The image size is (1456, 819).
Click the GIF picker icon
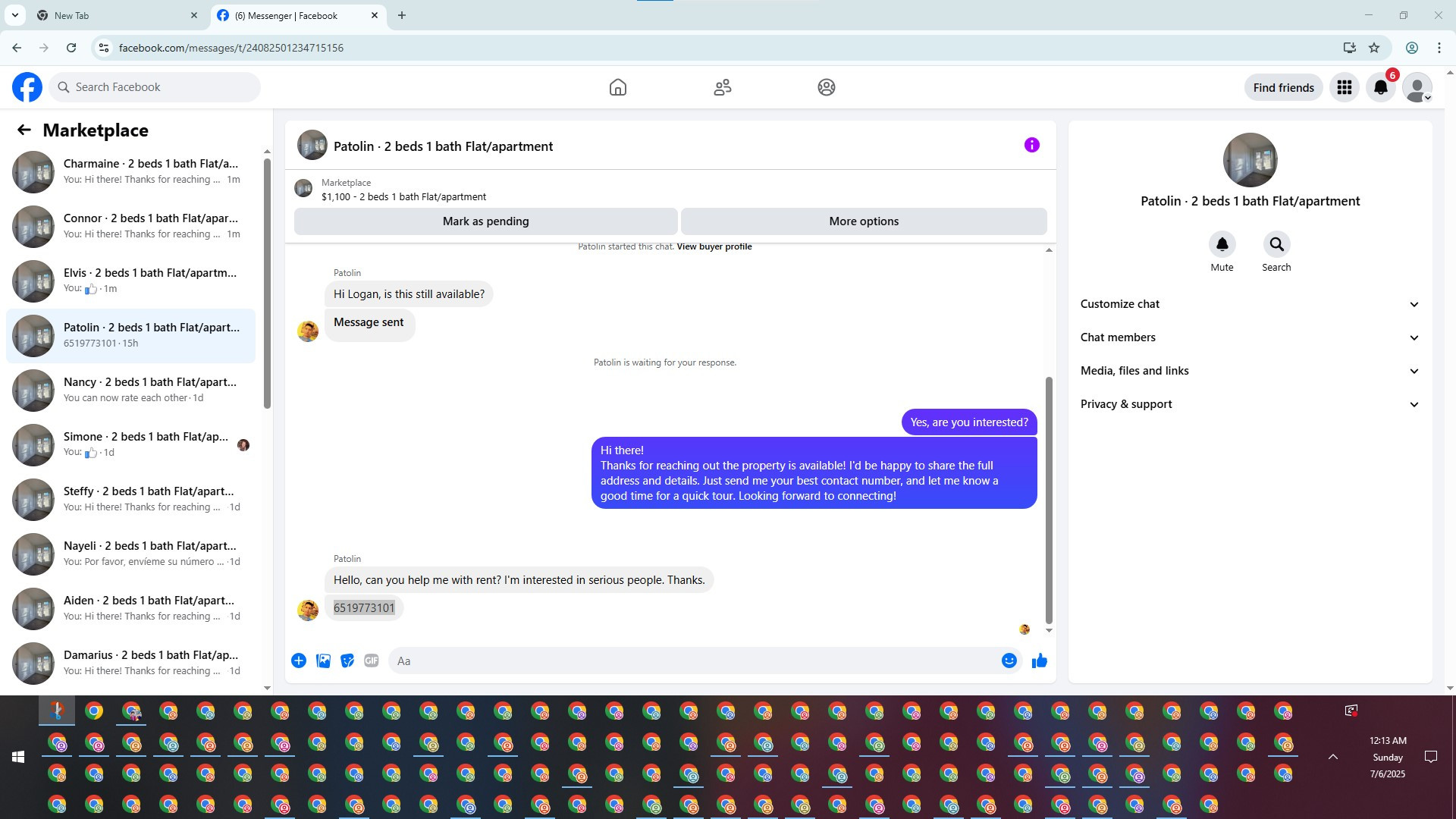[371, 661]
